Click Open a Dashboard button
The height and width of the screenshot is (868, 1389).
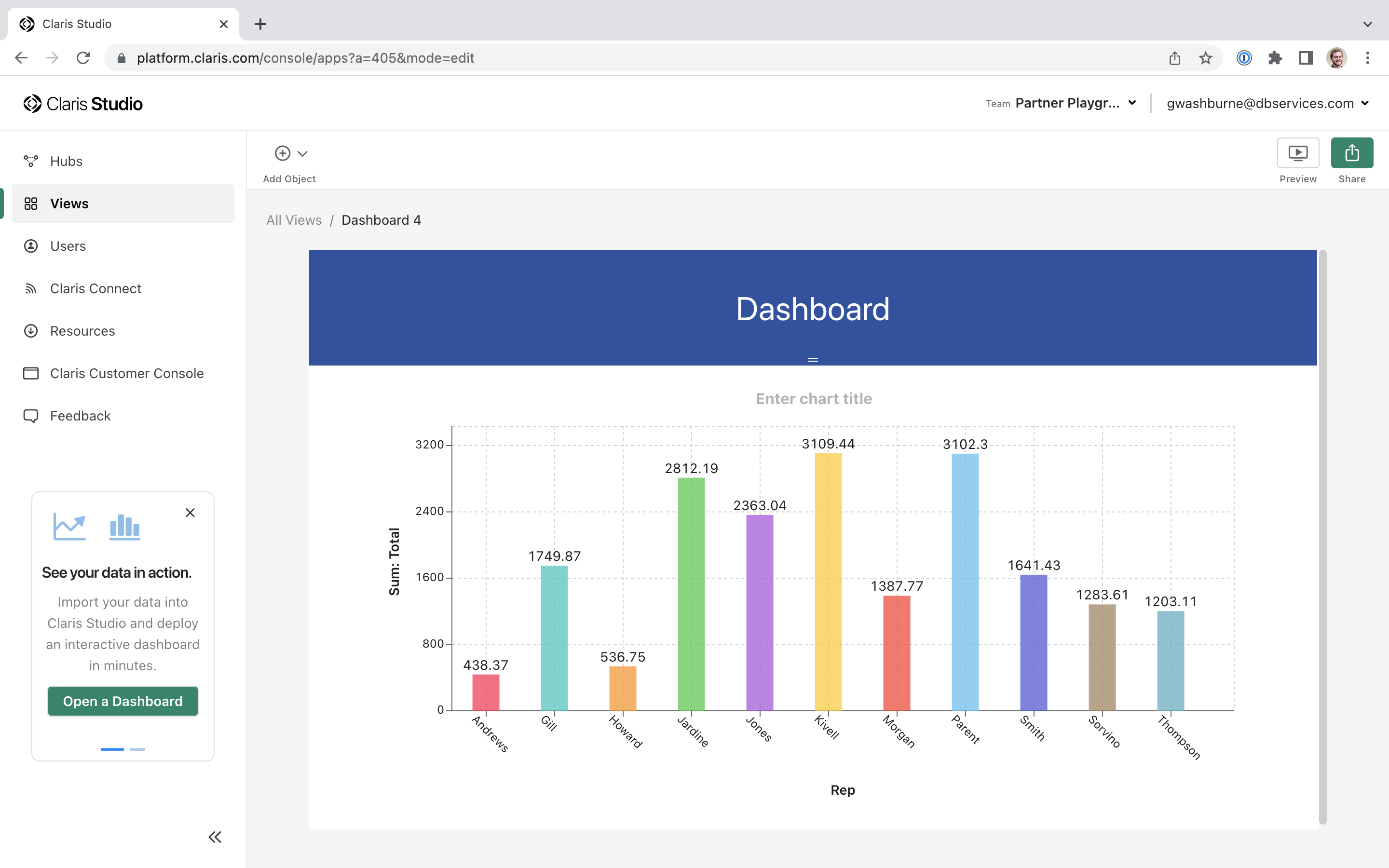pyautogui.click(x=122, y=701)
